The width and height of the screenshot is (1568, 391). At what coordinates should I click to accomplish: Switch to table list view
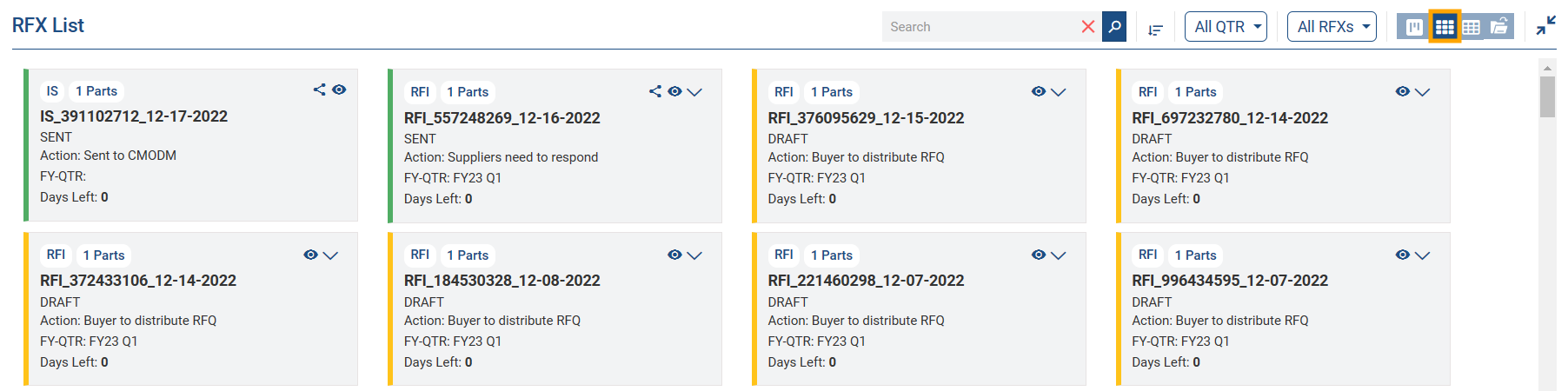[1471, 28]
